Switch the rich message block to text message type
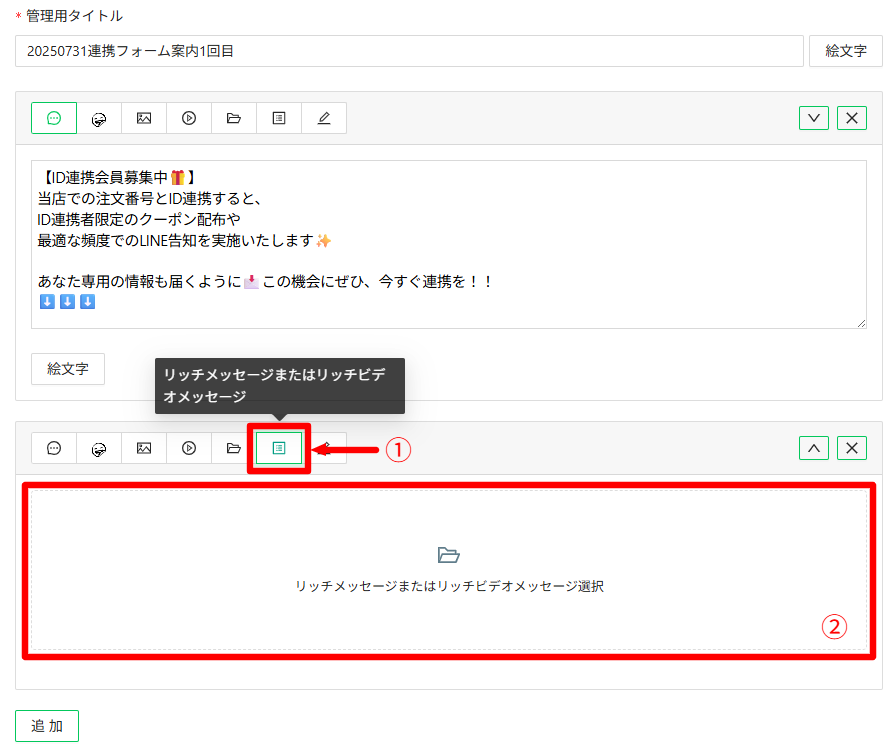Image resolution: width=896 pixels, height=749 pixels. click(x=54, y=448)
